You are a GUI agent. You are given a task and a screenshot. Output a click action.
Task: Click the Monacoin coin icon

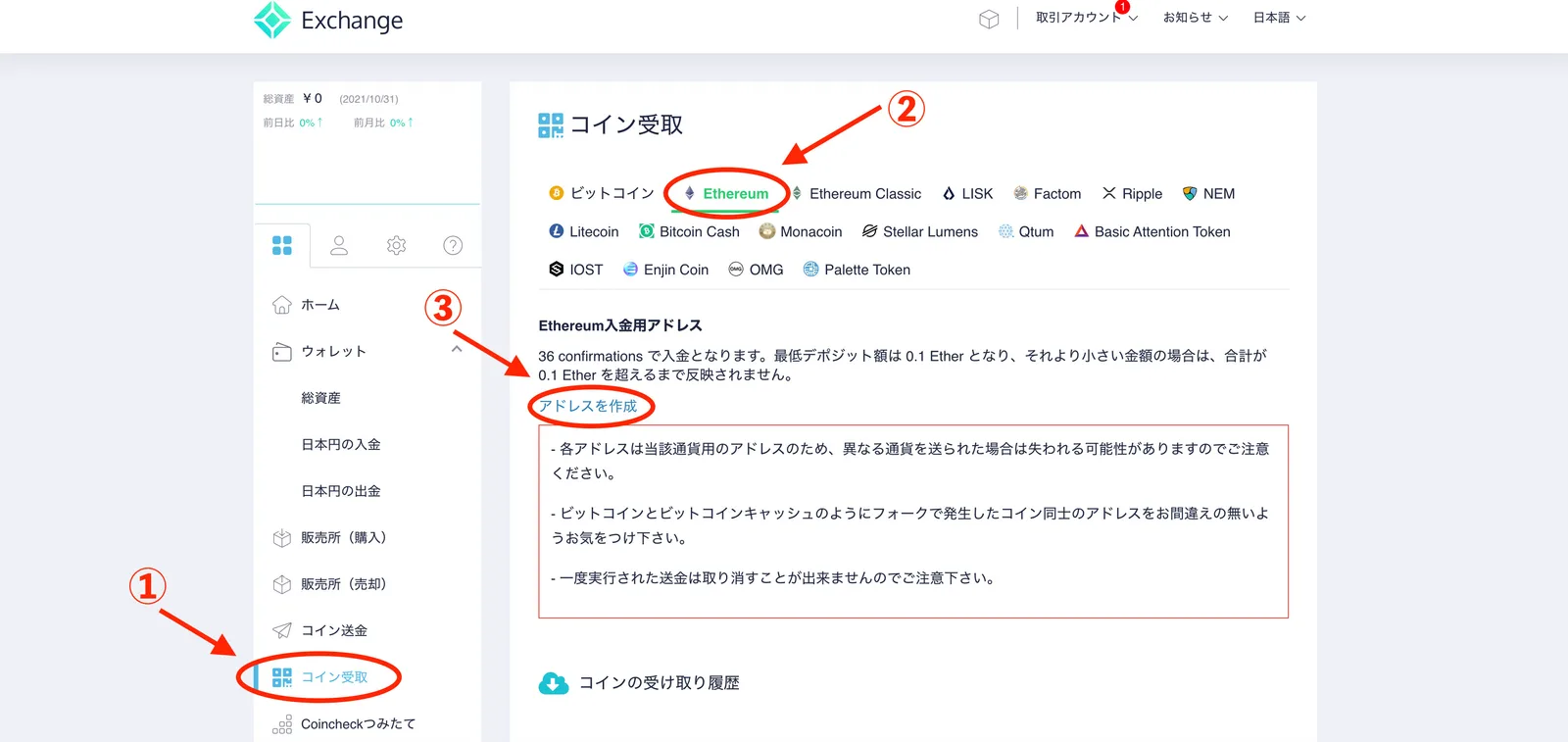click(x=767, y=231)
